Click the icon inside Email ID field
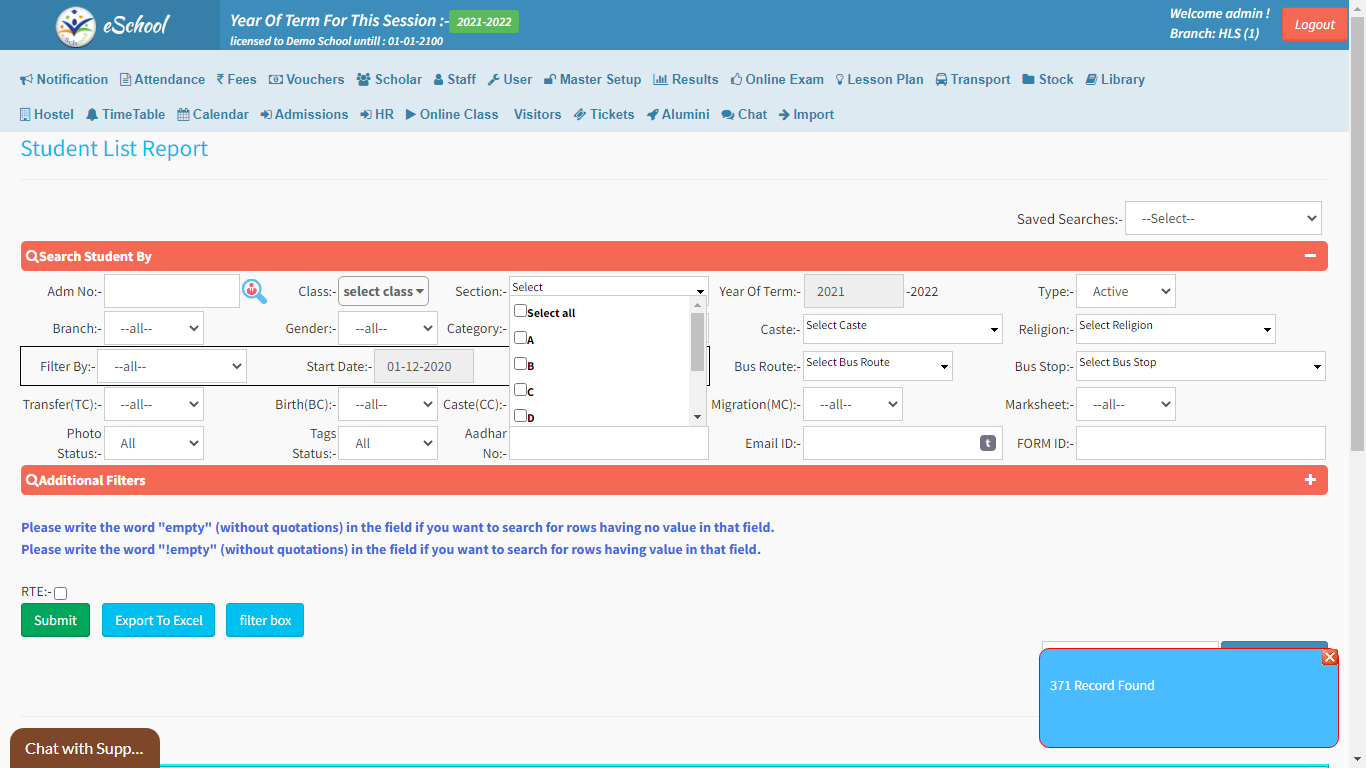The image size is (1366, 768). pos(987,443)
